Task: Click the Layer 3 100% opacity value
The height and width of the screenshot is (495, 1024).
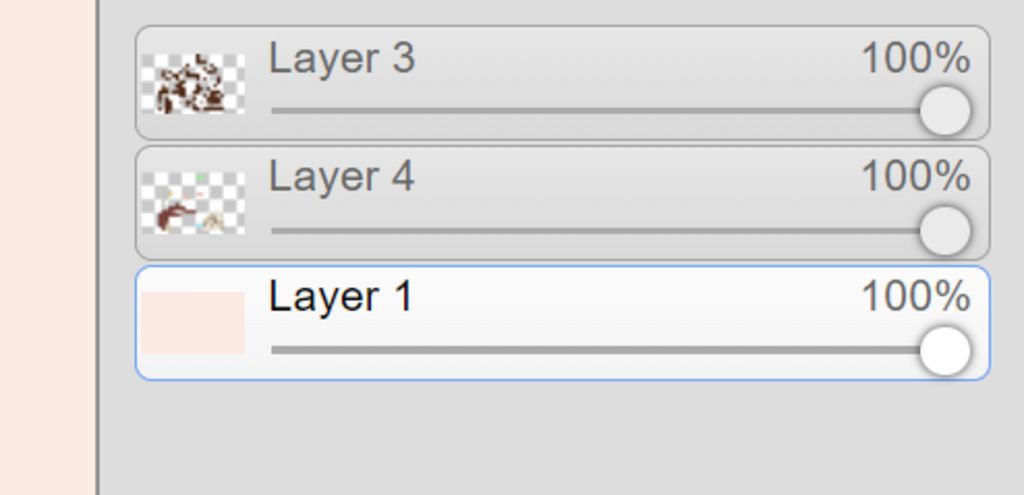Action: click(916, 59)
